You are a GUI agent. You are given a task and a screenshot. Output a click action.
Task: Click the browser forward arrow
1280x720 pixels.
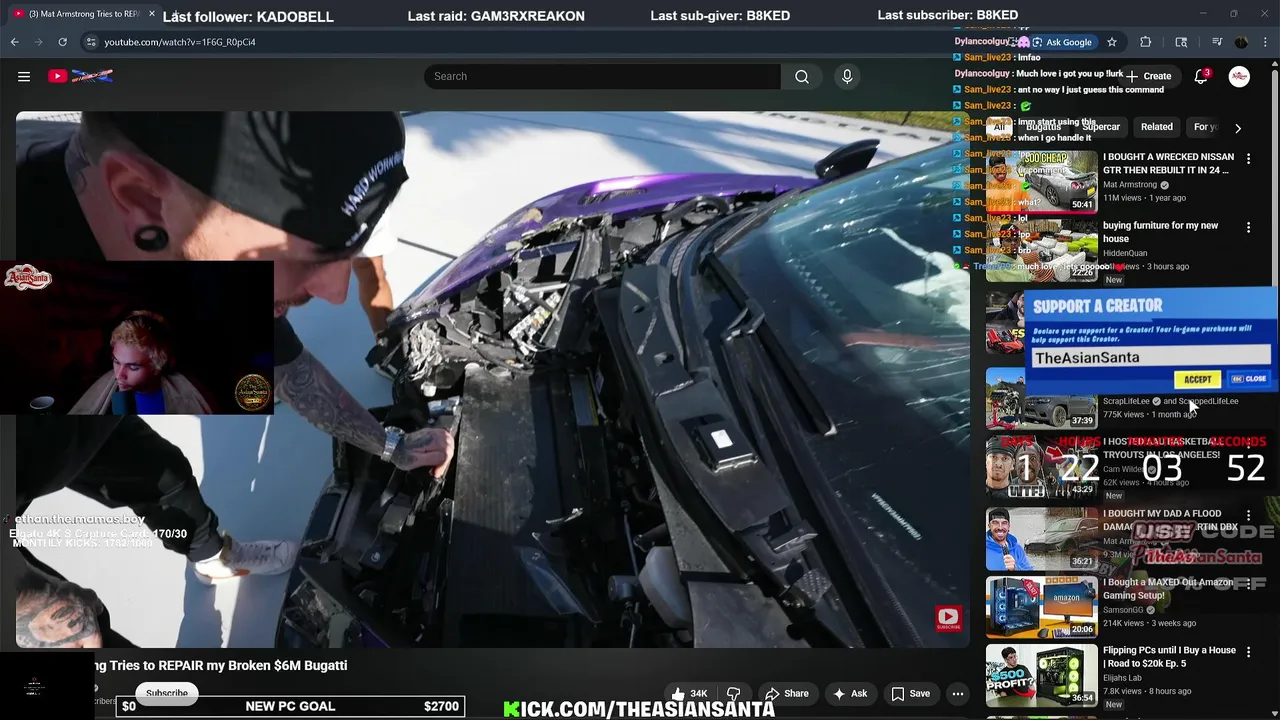coord(38,42)
